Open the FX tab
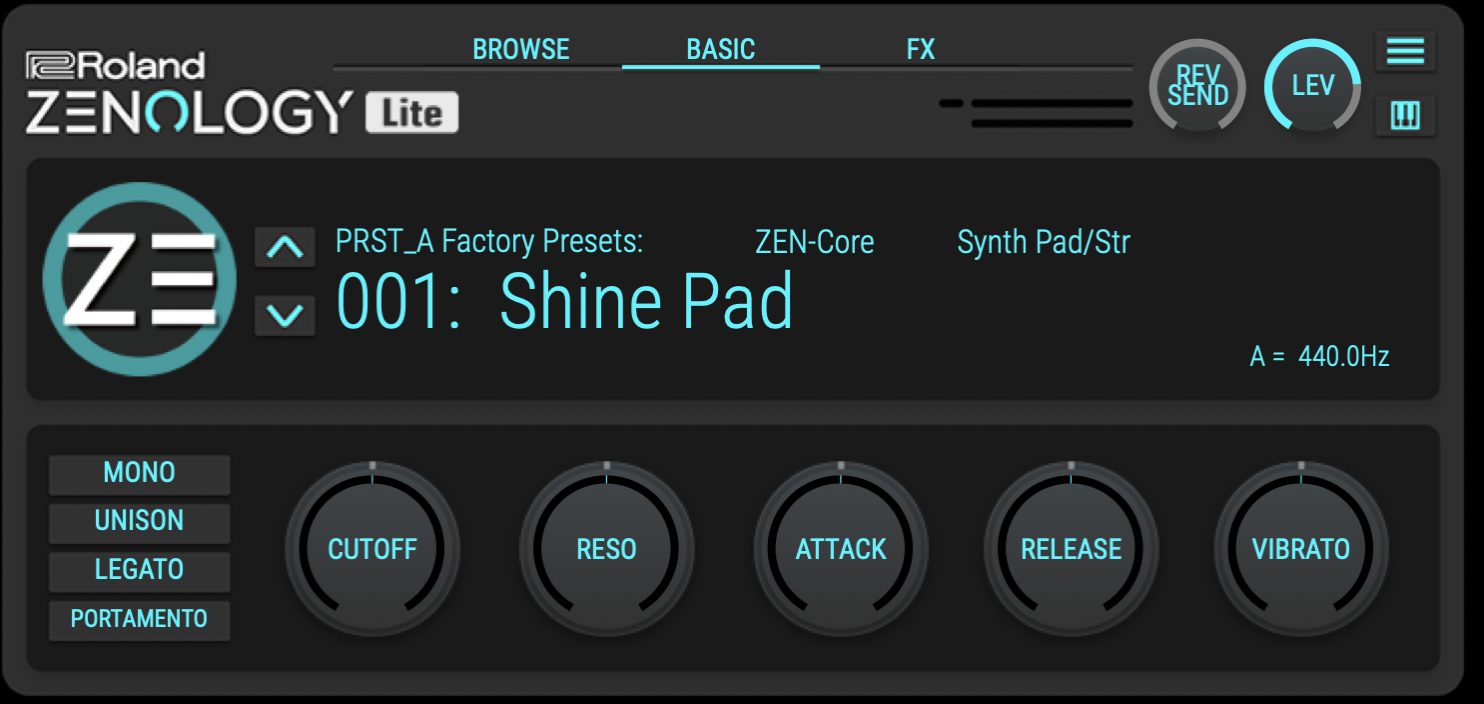The image size is (1484, 704). [920, 49]
